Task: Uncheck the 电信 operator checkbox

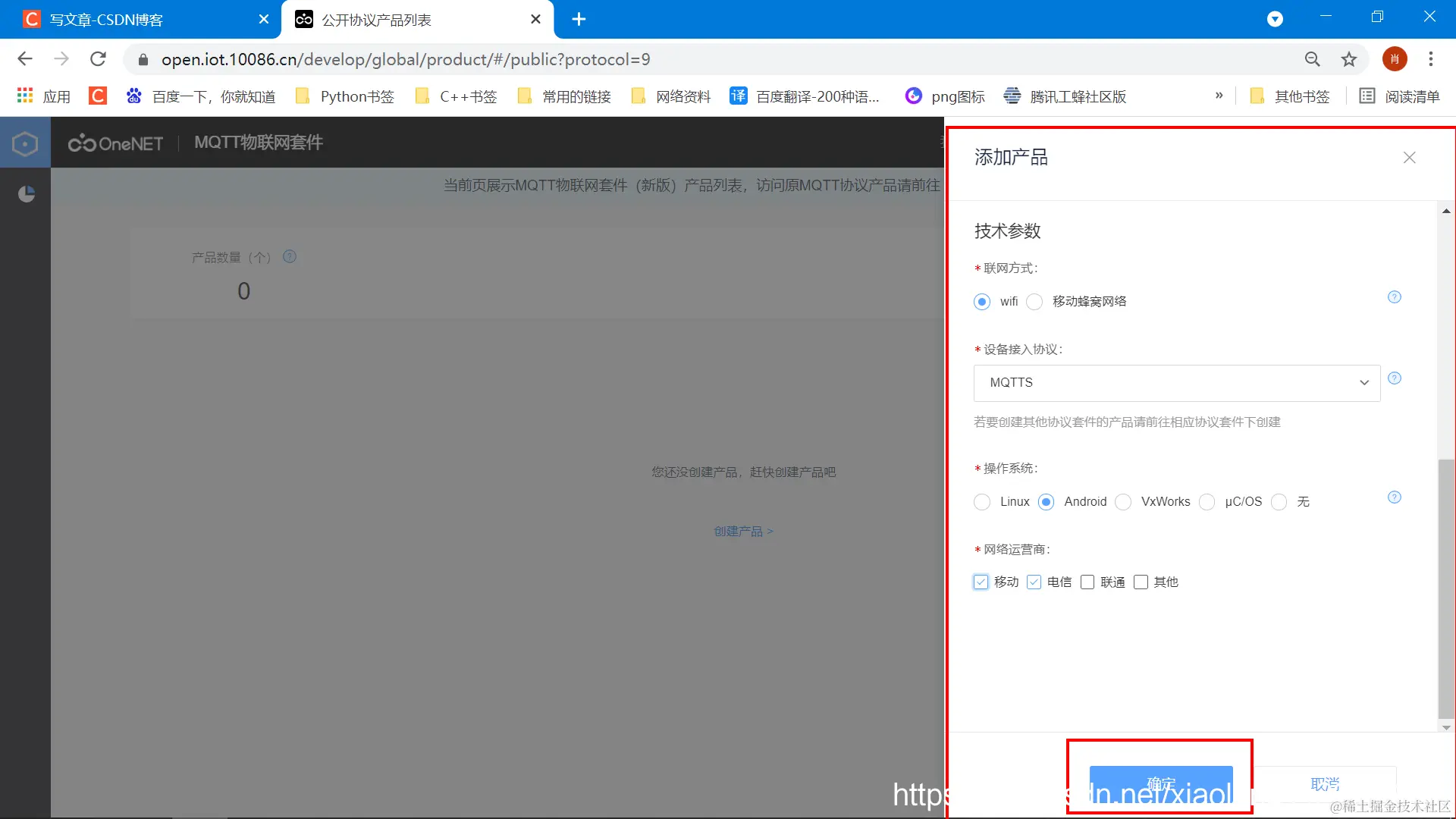Action: pyautogui.click(x=1034, y=582)
